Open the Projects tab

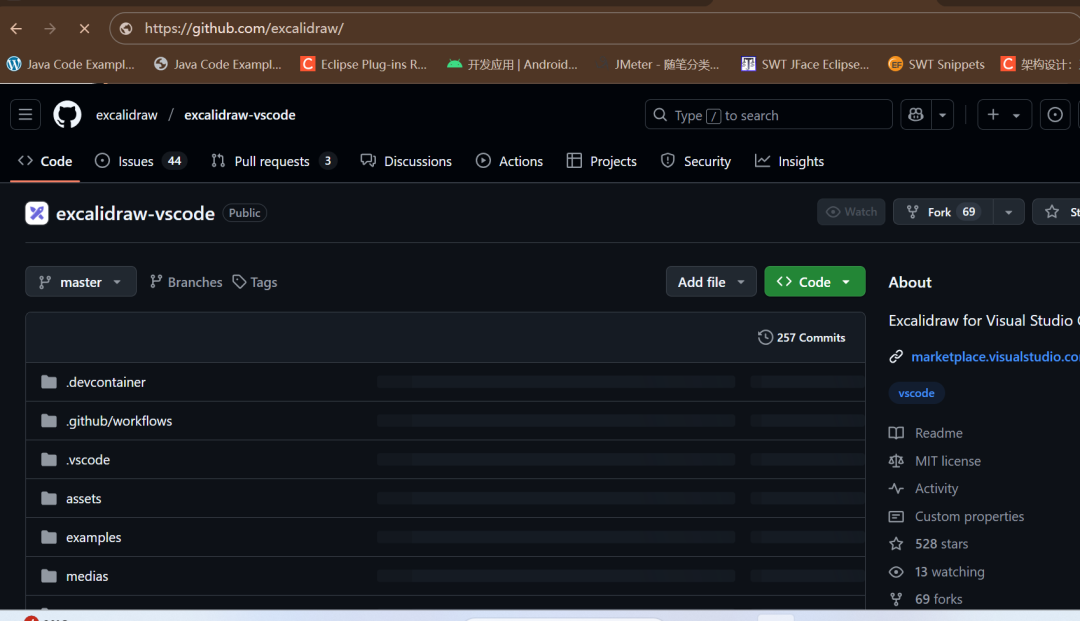point(601,161)
